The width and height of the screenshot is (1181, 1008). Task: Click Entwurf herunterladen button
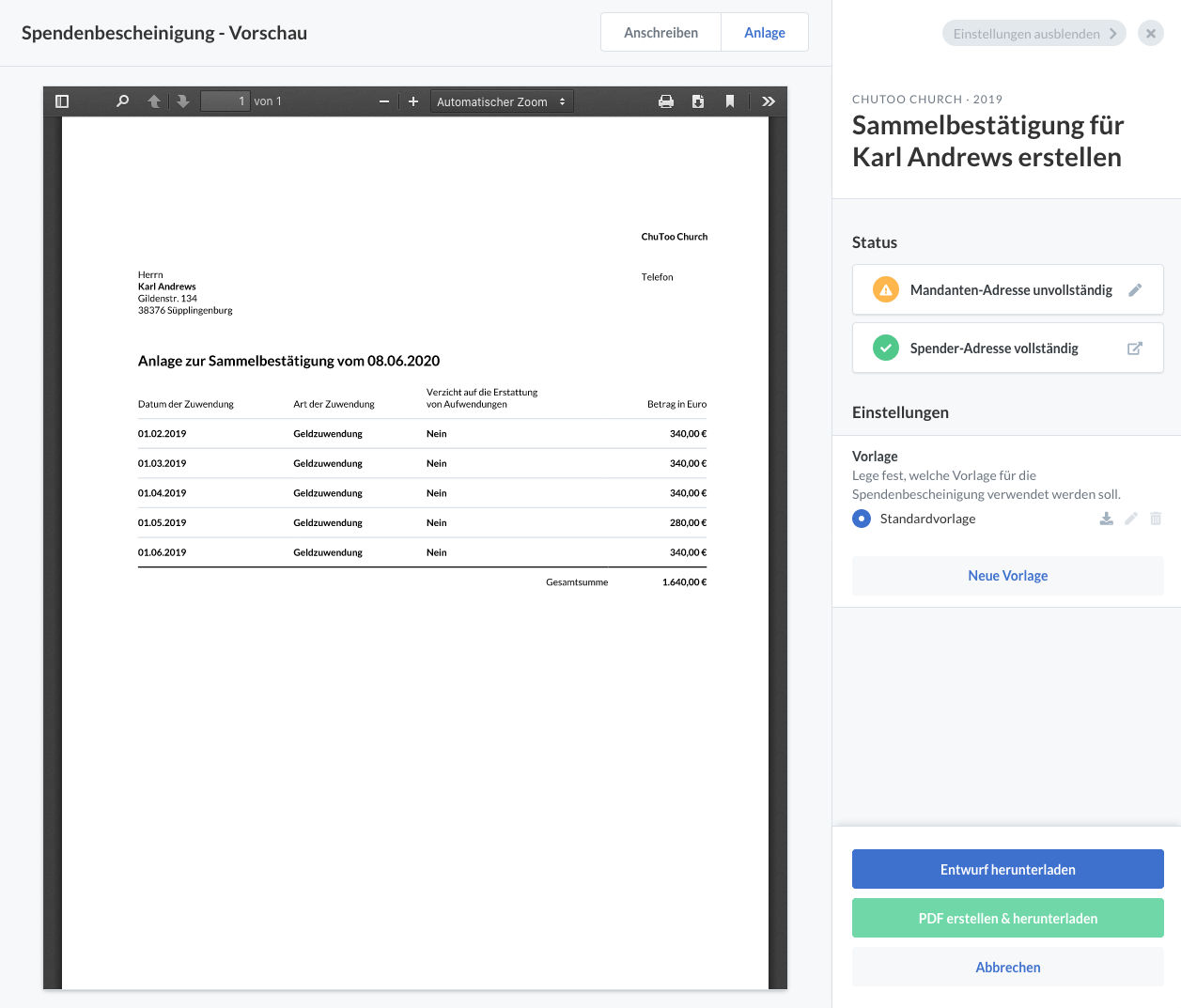1007,869
